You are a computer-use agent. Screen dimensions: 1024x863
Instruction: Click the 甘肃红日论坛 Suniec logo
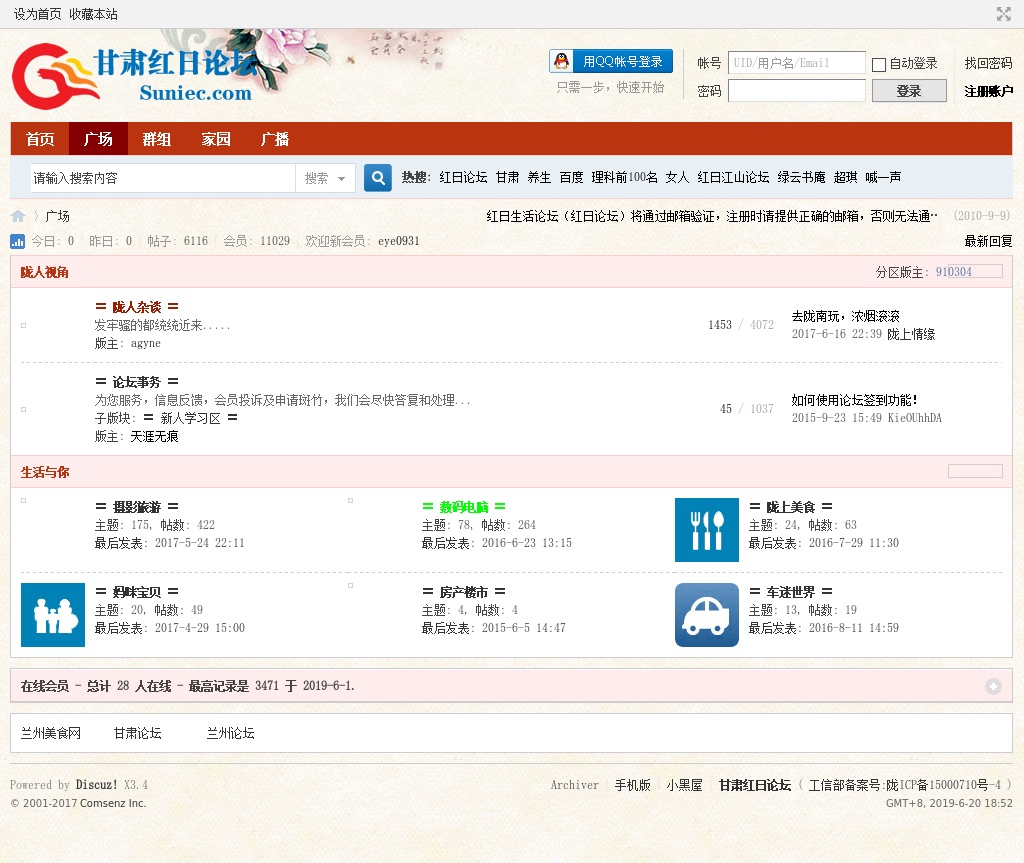[x=133, y=75]
